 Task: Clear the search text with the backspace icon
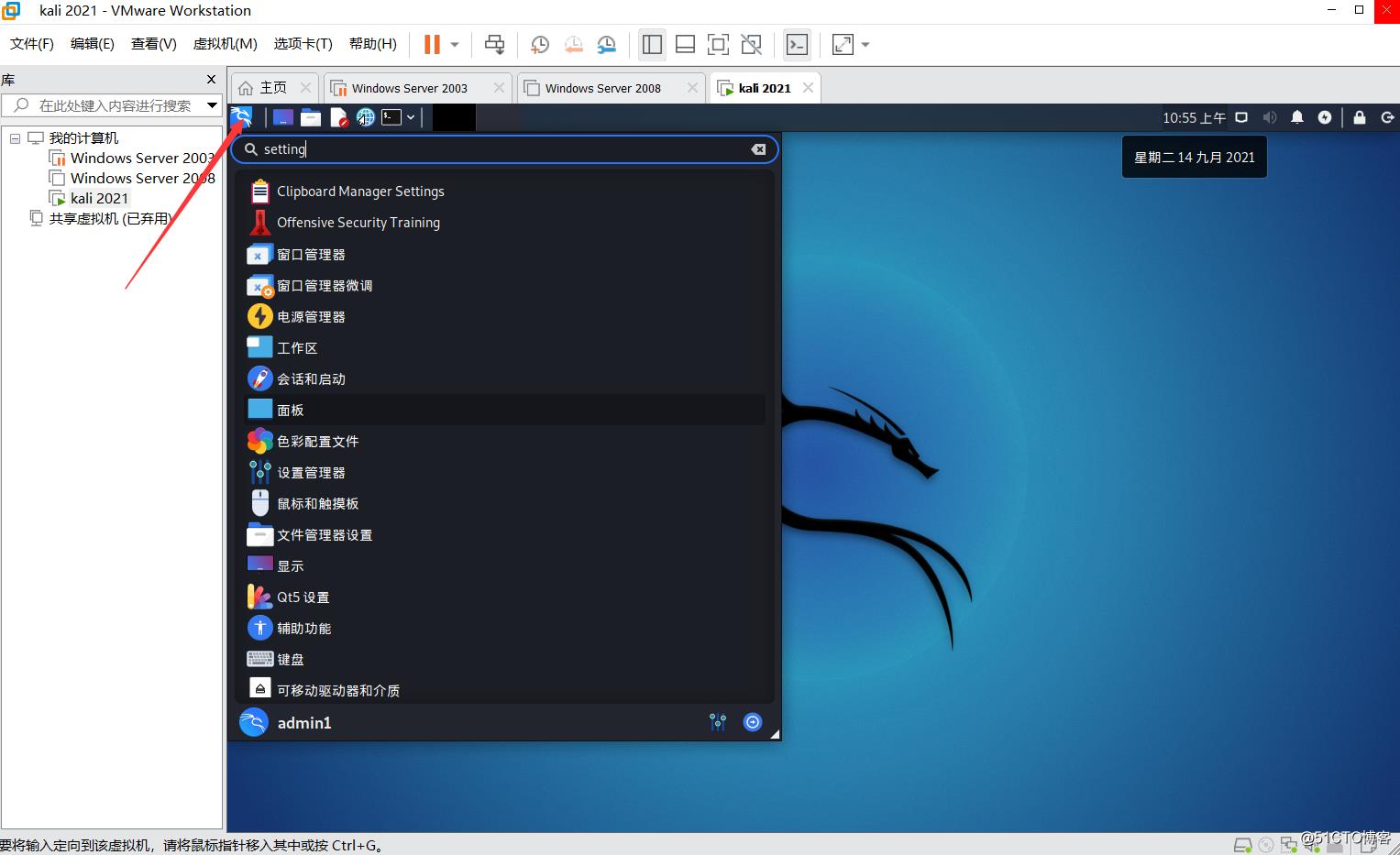click(x=758, y=149)
